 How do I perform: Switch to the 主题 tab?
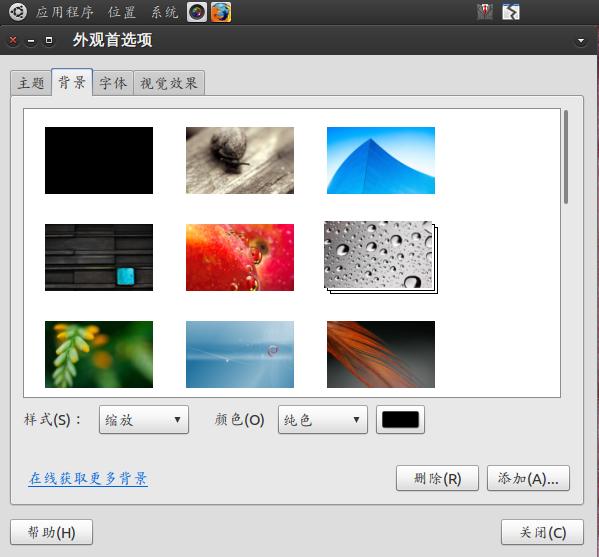pos(31,83)
